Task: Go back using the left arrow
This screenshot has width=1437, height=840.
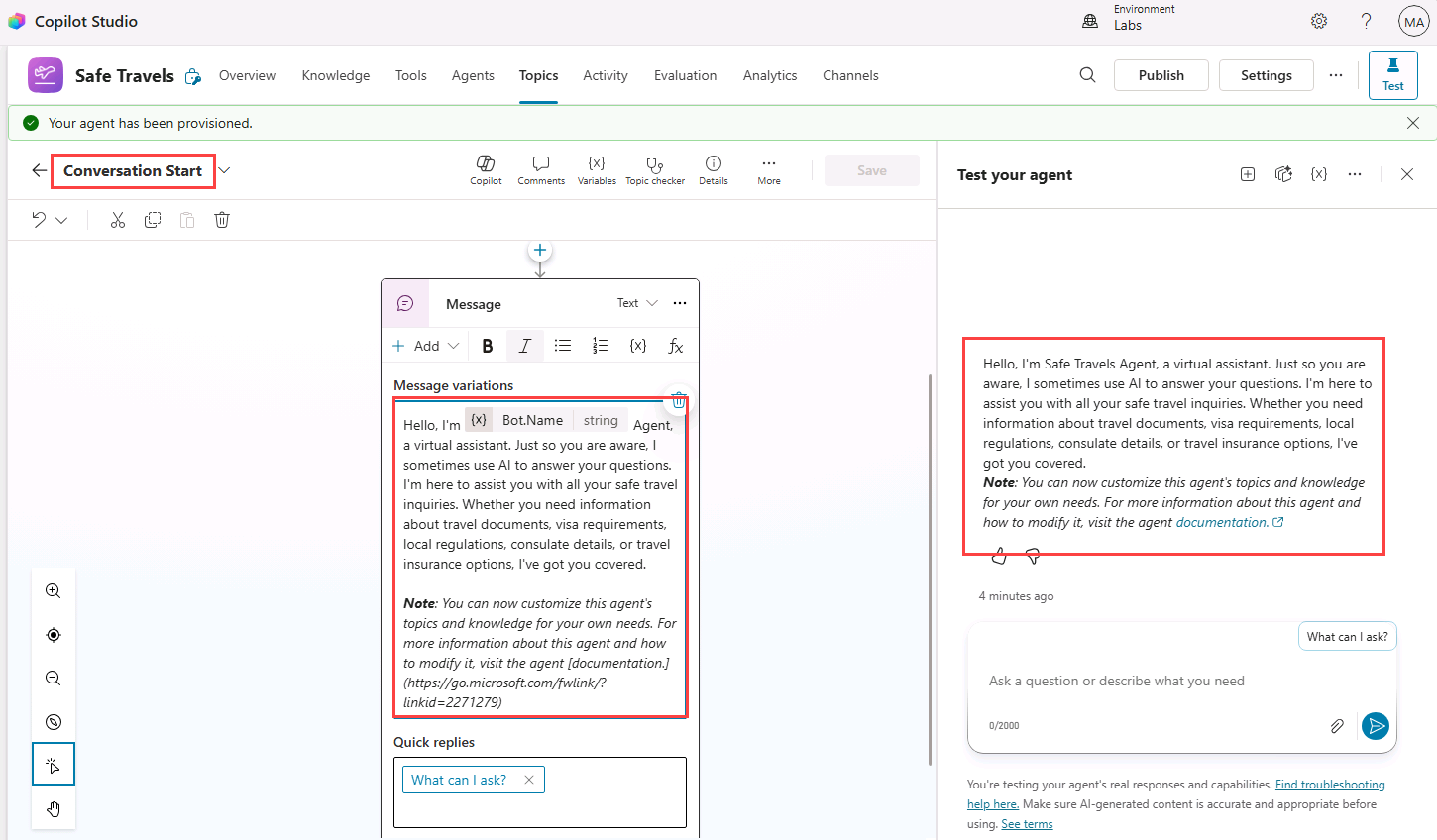Action: [39, 170]
